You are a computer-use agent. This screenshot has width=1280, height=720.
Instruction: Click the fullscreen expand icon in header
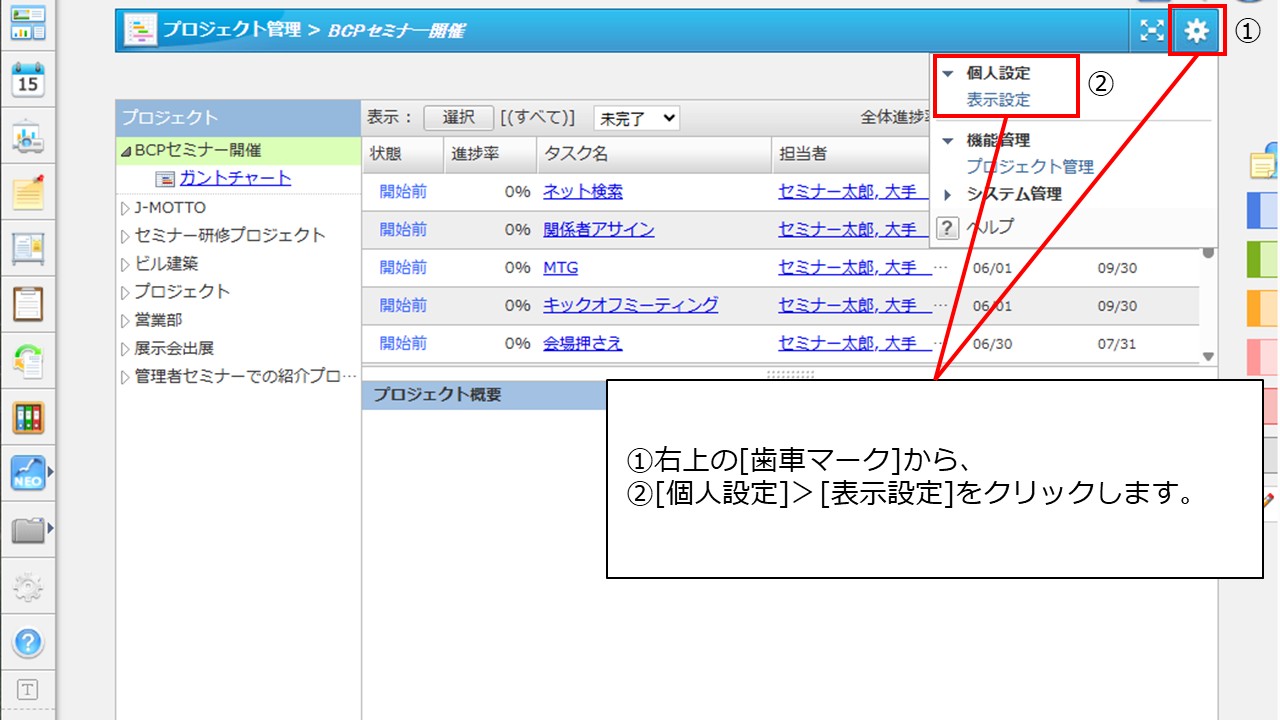pos(1152,32)
